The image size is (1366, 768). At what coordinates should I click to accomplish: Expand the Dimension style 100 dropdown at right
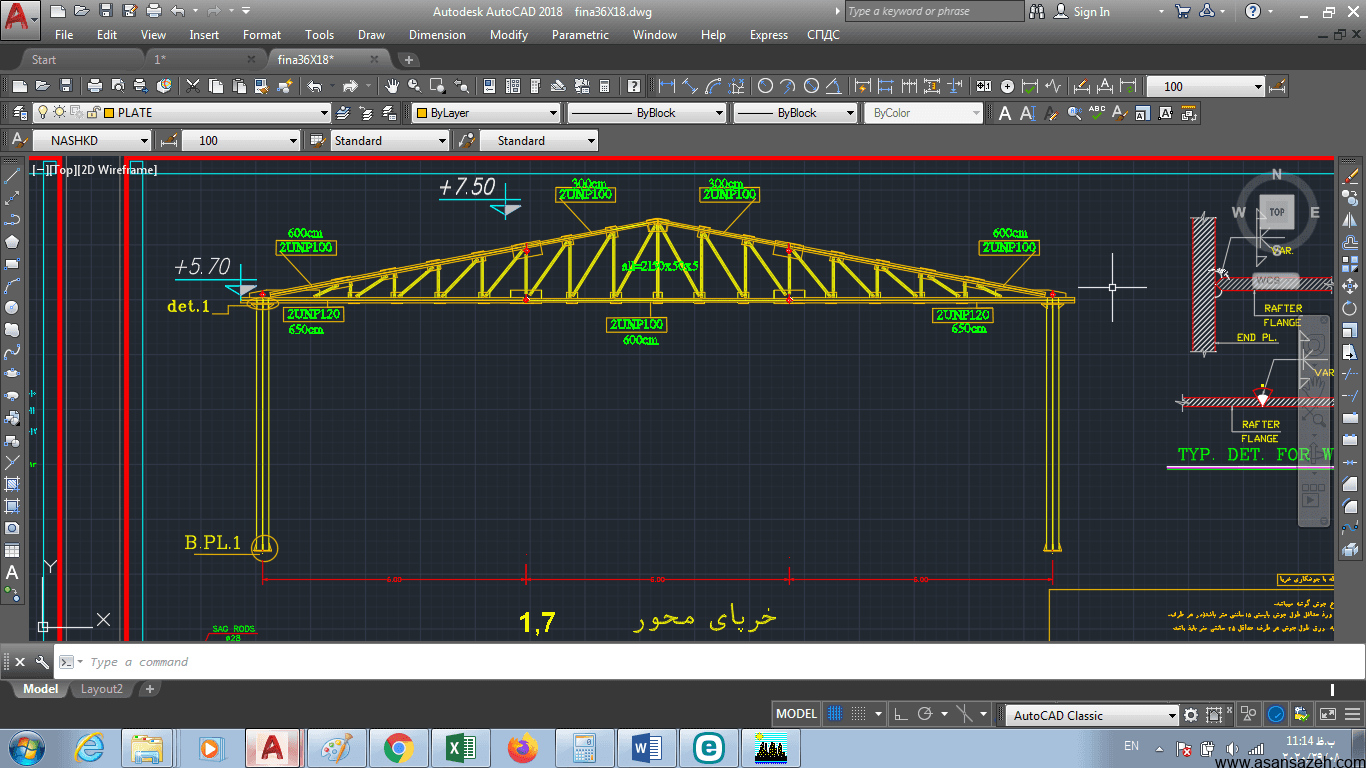pyautogui.click(x=1258, y=87)
